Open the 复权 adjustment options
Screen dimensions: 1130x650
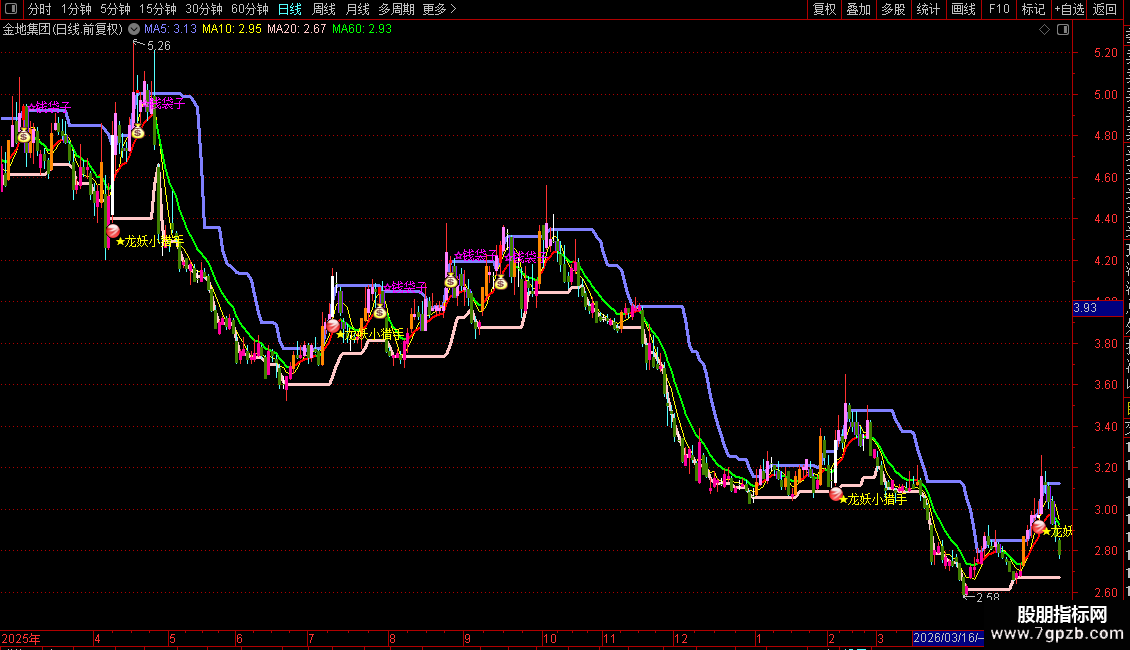pos(824,9)
